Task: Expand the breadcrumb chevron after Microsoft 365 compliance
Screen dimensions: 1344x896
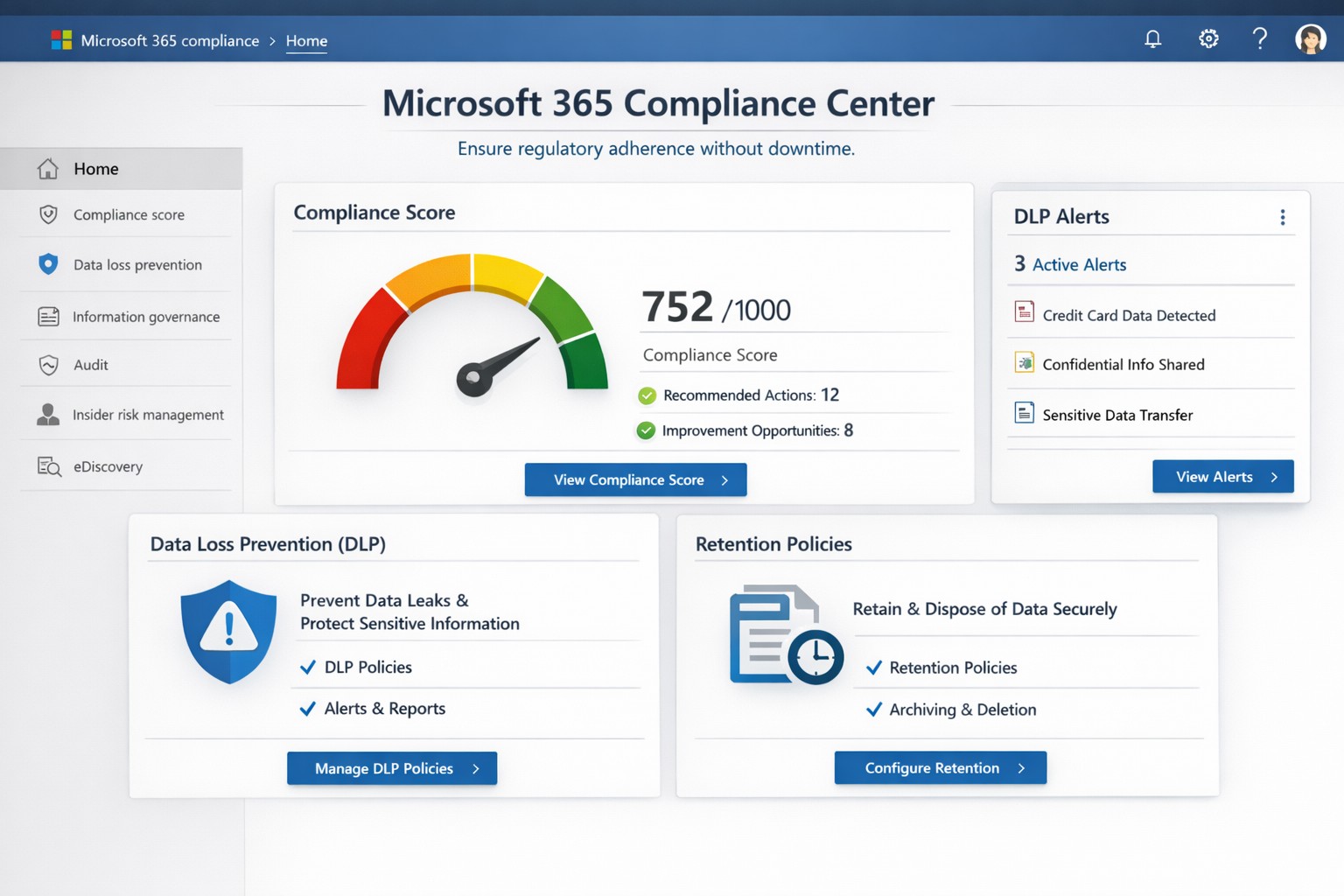Action: (272, 40)
